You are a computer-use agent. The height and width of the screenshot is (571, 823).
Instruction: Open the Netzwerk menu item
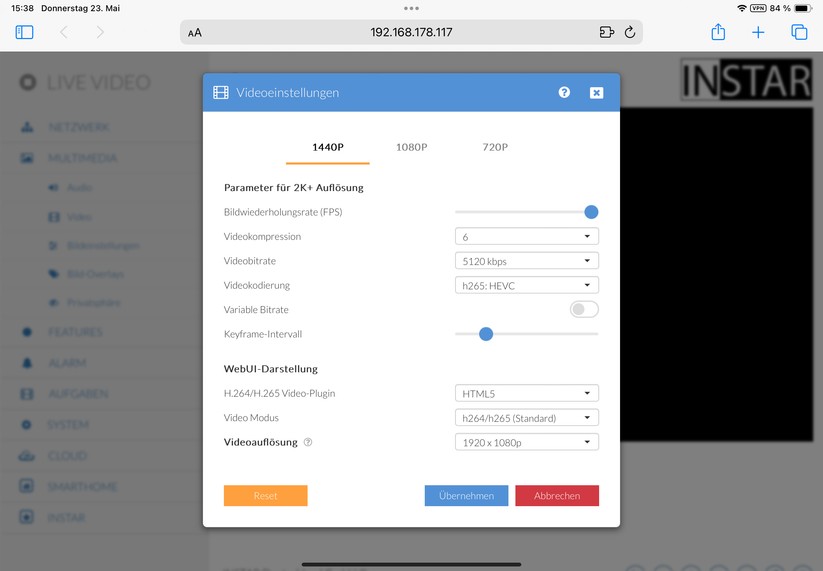pyautogui.click(x=79, y=128)
